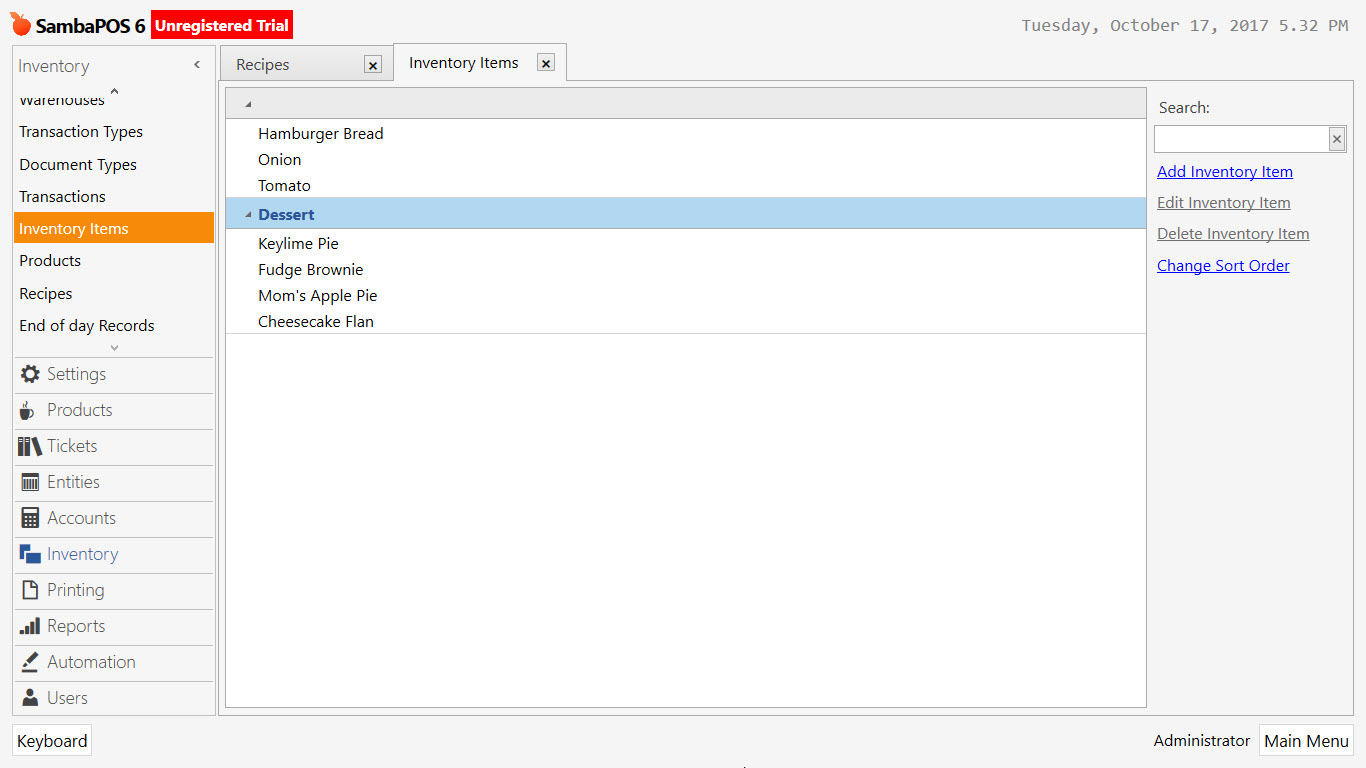Select Transaction Types in the Inventory menu
The width and height of the screenshot is (1366, 768).
80,131
